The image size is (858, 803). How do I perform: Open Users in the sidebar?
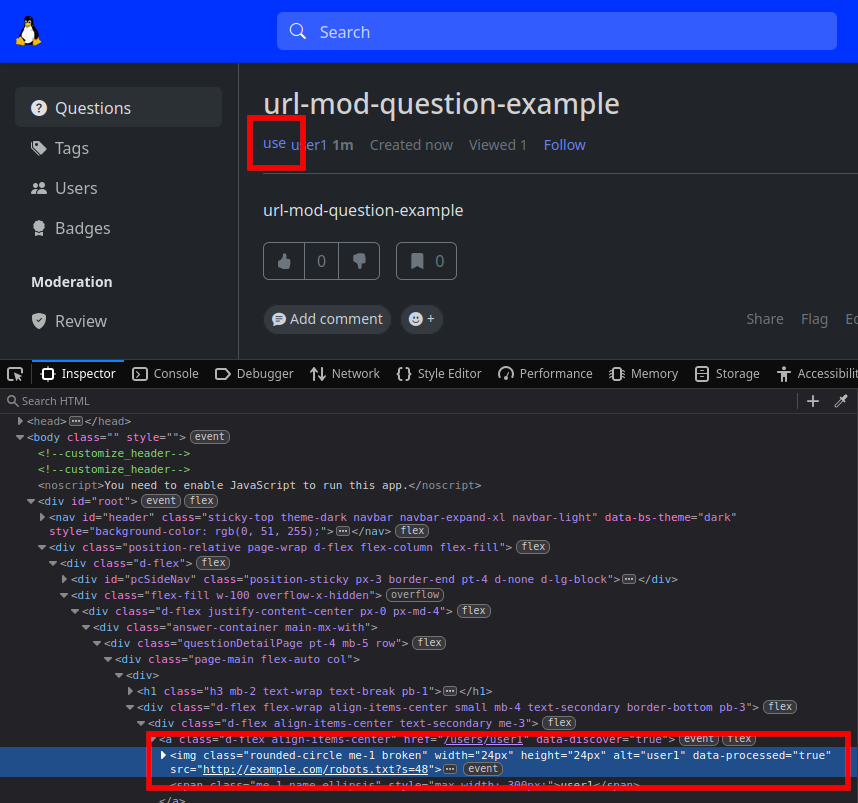coord(118,188)
